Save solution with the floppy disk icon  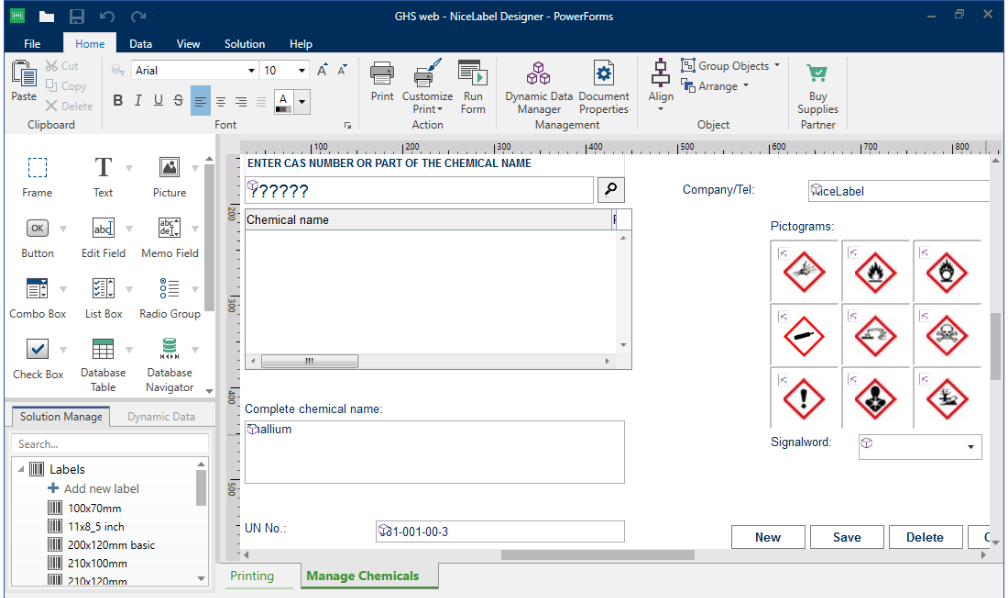76,16
